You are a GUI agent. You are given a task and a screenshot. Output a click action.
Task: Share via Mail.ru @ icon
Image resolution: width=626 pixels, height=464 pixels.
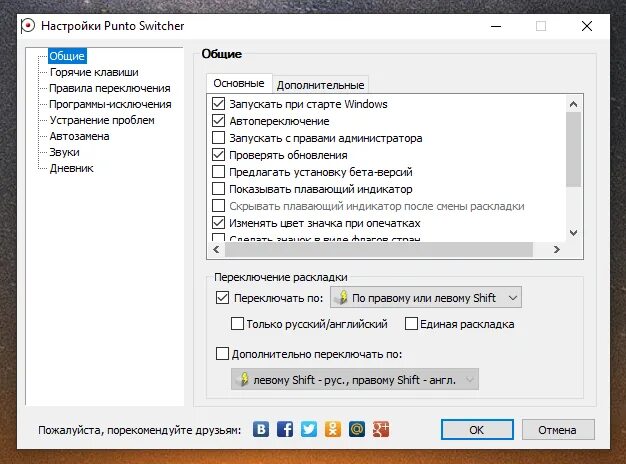pos(357,430)
